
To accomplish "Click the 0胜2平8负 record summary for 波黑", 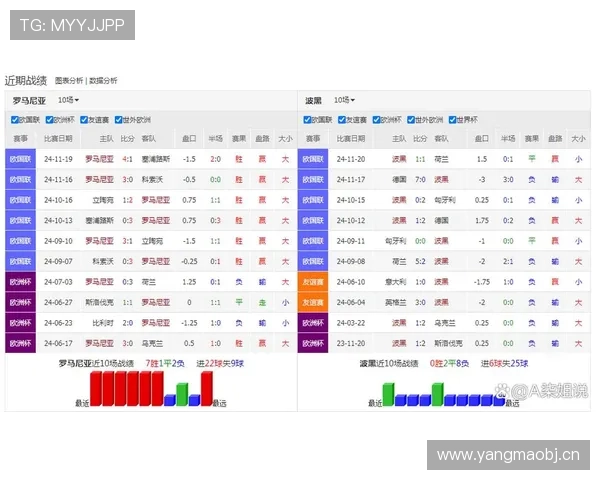I will click(449, 363).
